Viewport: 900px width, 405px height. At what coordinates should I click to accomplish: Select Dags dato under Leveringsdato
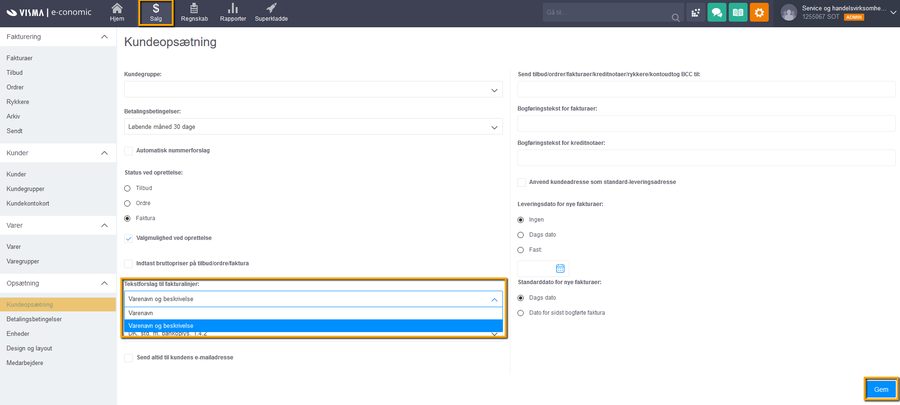pyautogui.click(x=521, y=234)
